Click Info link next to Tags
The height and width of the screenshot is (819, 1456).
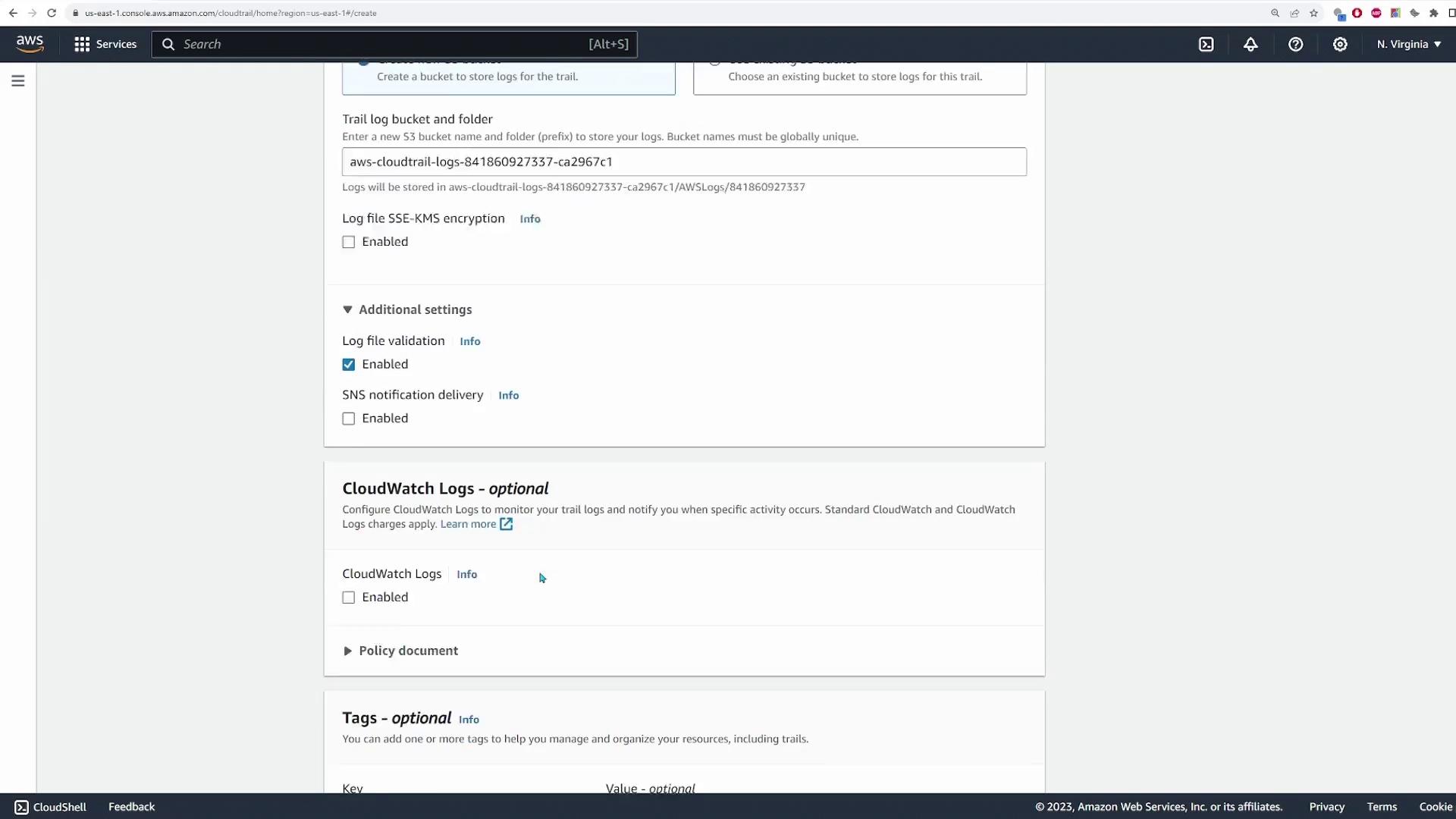click(469, 720)
